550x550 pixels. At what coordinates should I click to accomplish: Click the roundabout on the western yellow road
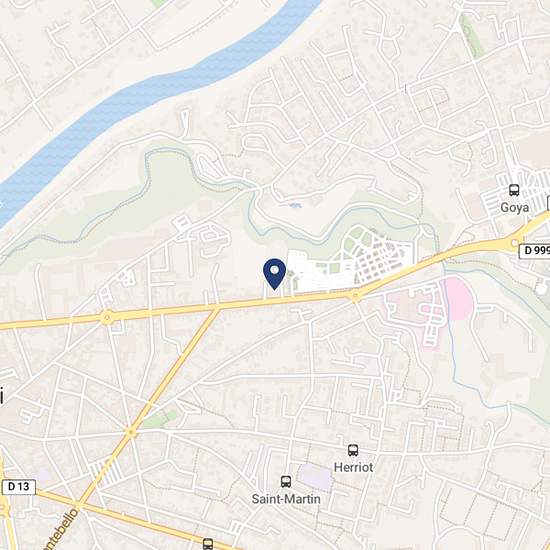[107, 317]
